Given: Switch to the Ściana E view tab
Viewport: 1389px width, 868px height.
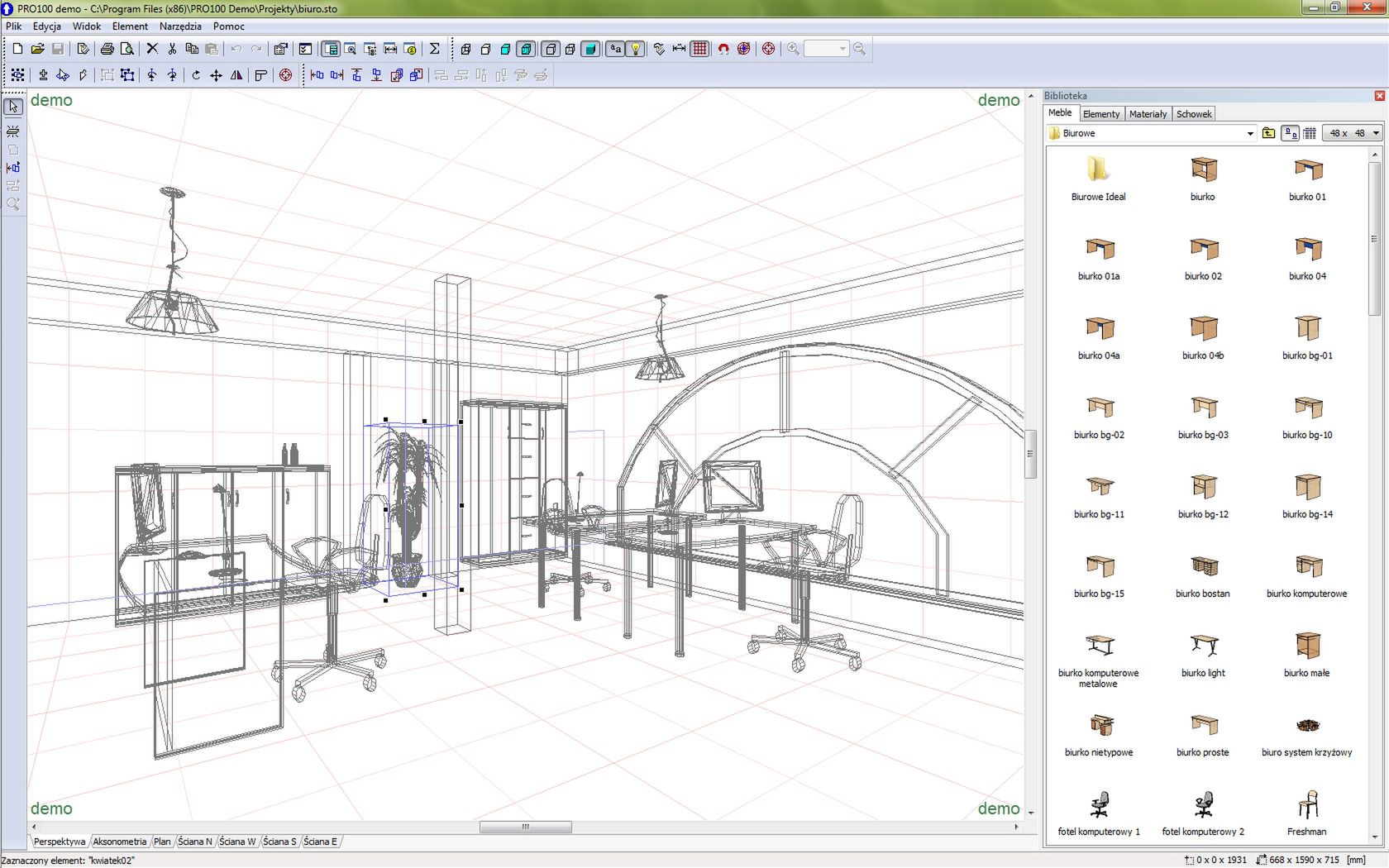Looking at the screenshot, I should tap(321, 842).
